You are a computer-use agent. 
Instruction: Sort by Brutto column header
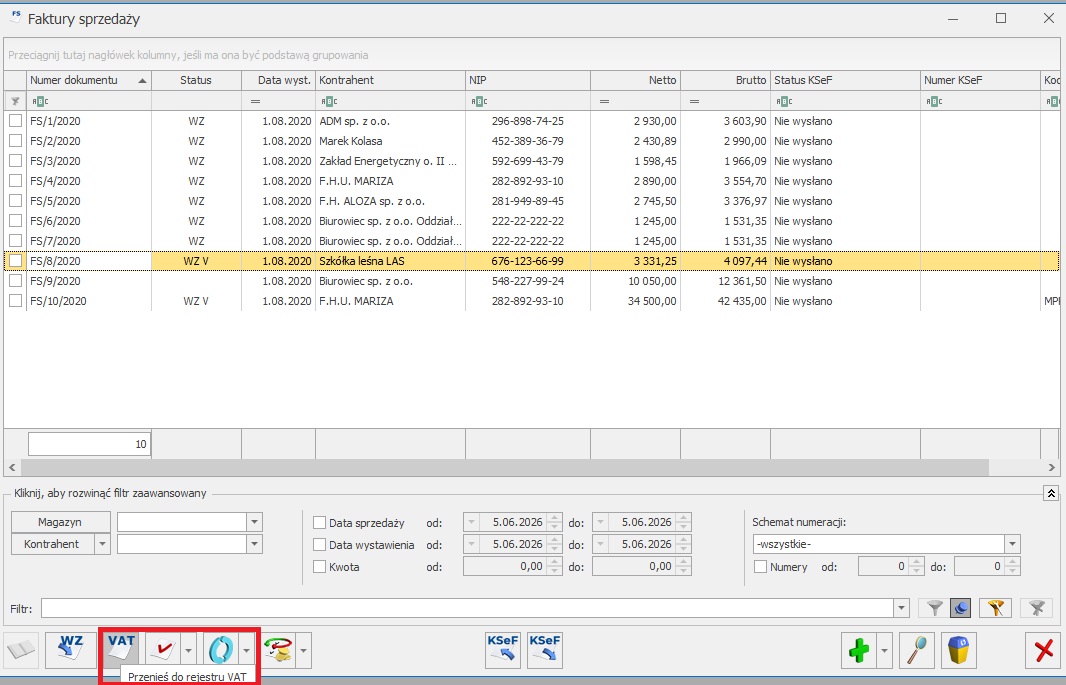coord(725,80)
